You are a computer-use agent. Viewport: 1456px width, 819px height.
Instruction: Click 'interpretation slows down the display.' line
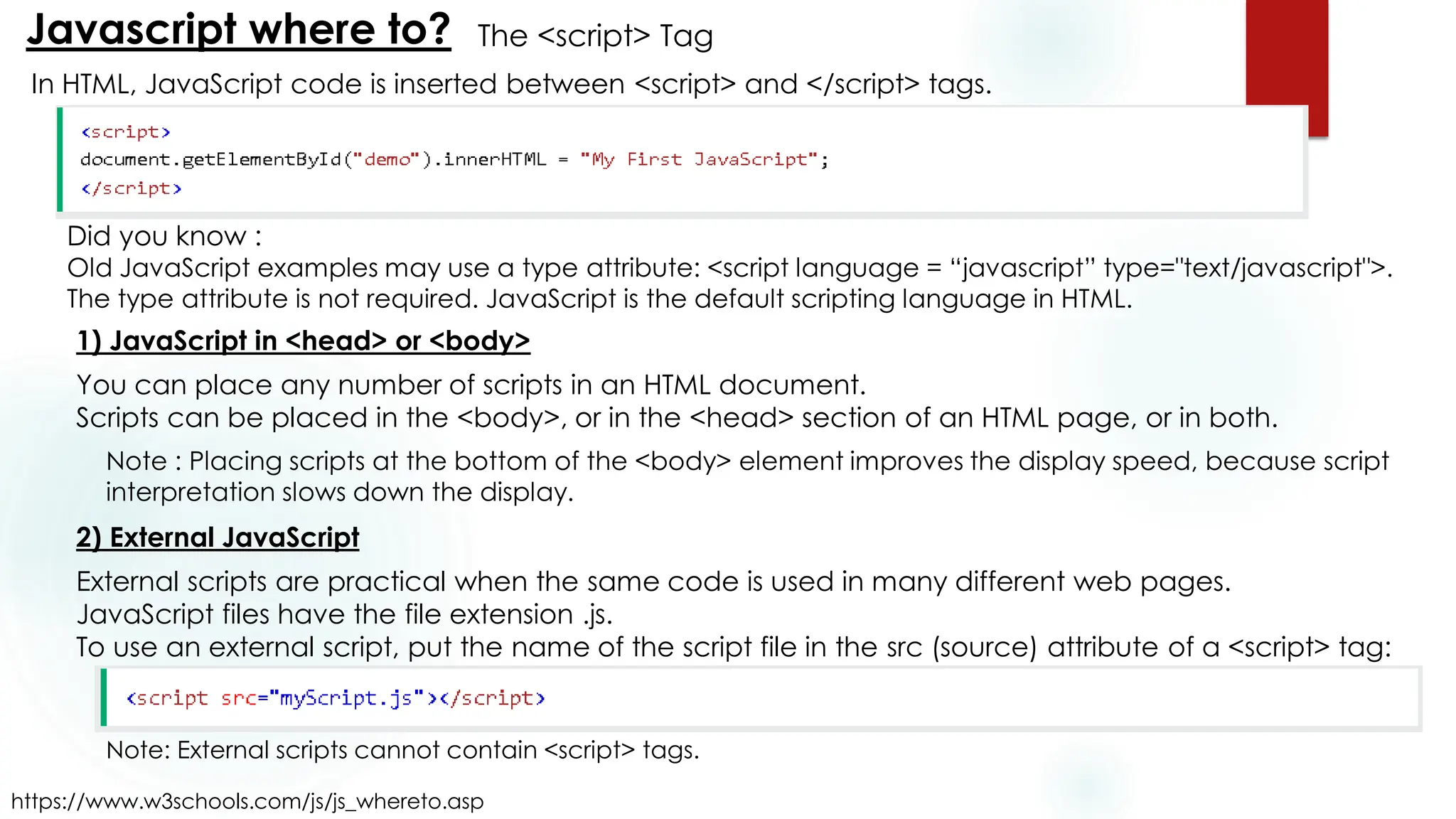340,492
